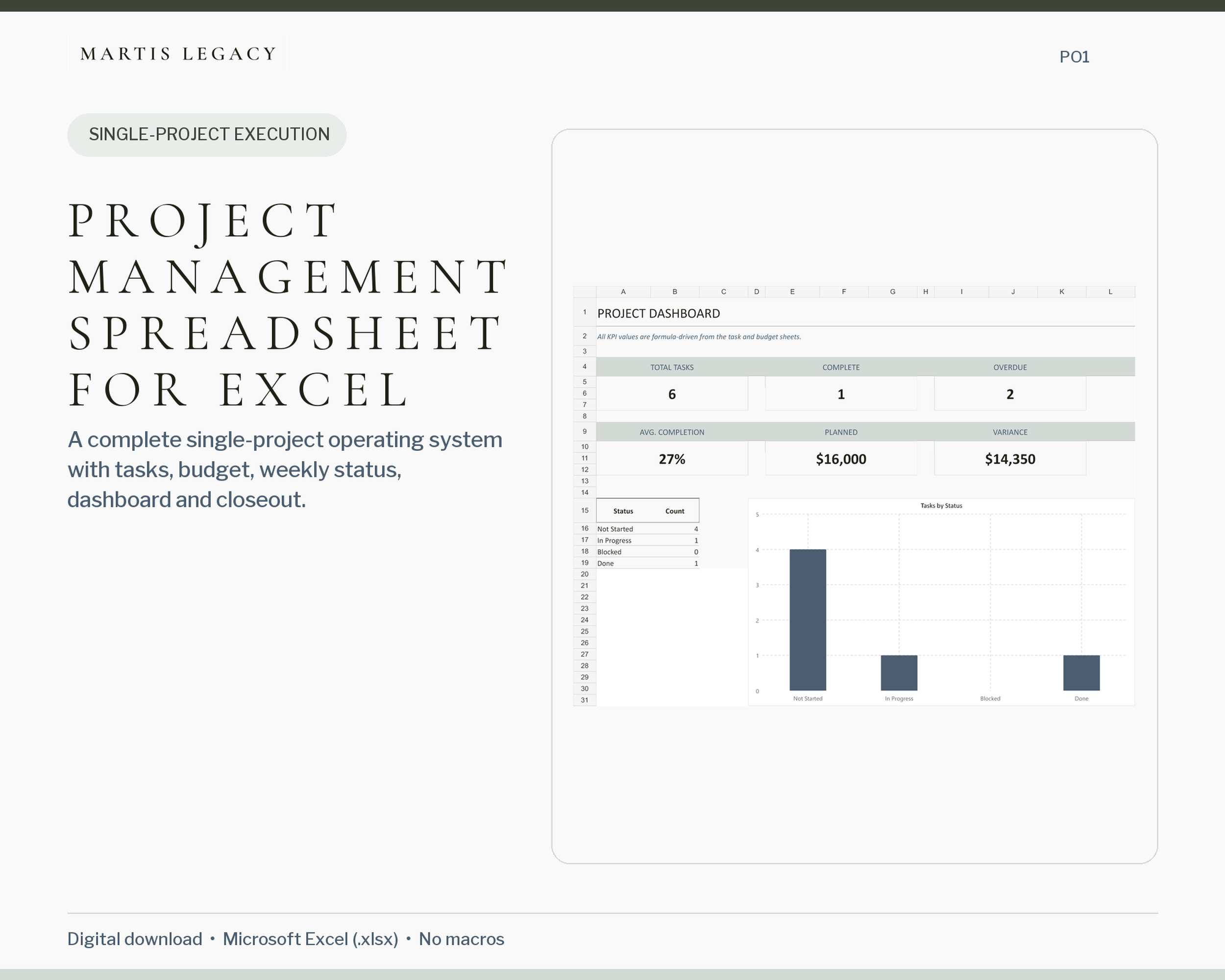The height and width of the screenshot is (980, 1225).
Task: Click the PO1 product code
Action: pos(1075,57)
